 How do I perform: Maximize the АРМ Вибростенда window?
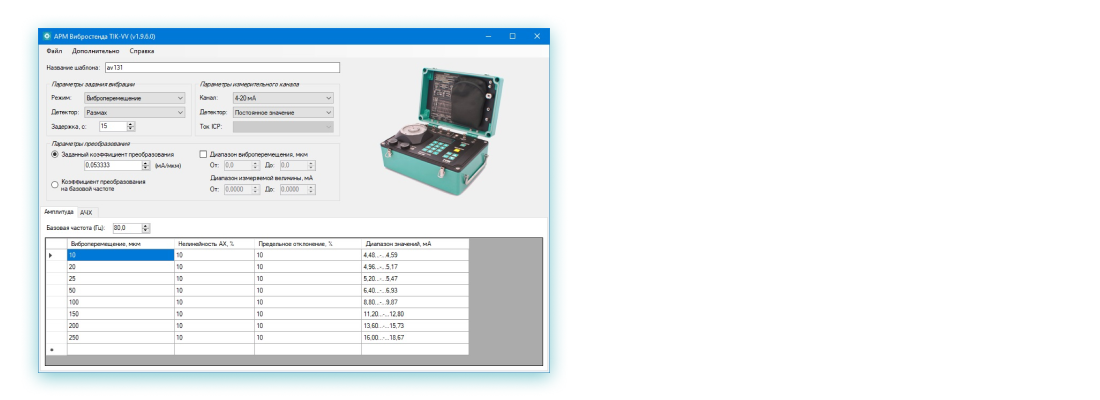513,36
